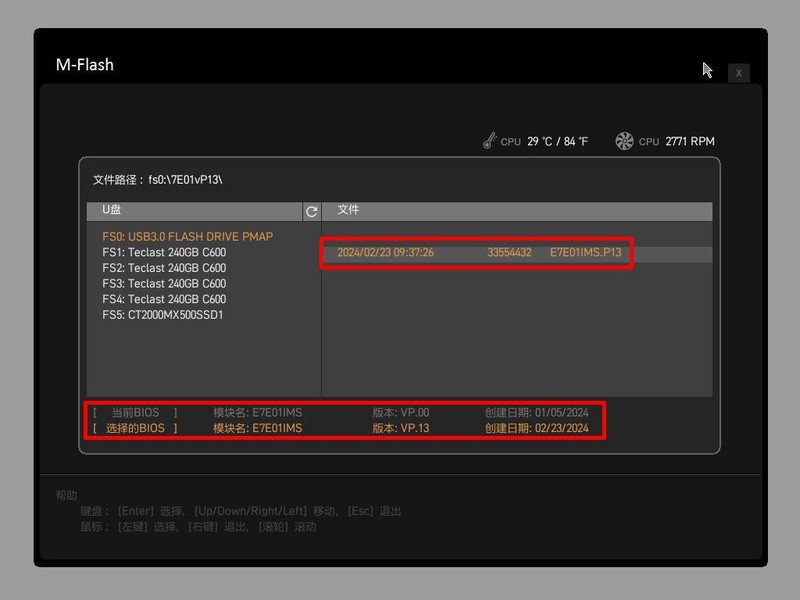Select FS1: Teclast 240GB C600 drive
Viewport: 800px width, 600px height.
click(x=164, y=253)
